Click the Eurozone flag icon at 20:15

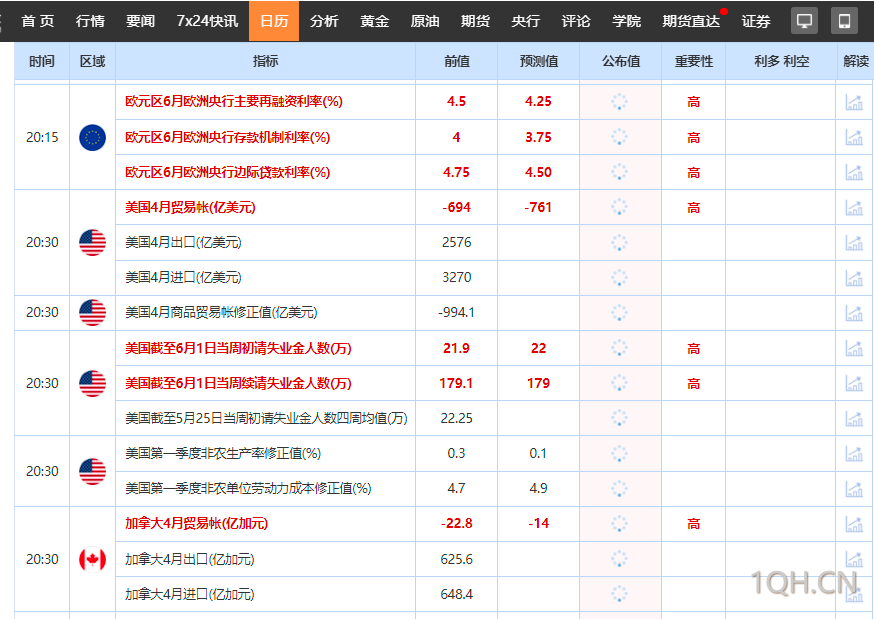[93, 137]
